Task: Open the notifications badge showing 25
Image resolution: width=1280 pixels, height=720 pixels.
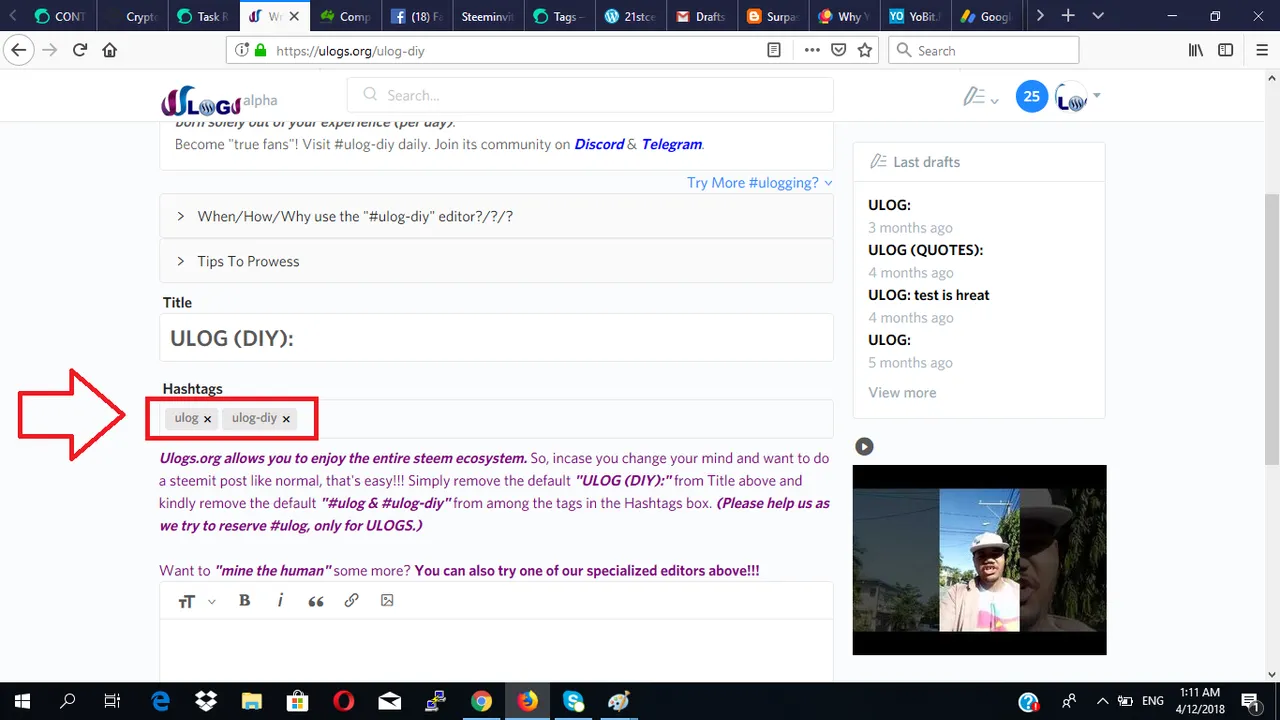Action: click(x=1032, y=97)
